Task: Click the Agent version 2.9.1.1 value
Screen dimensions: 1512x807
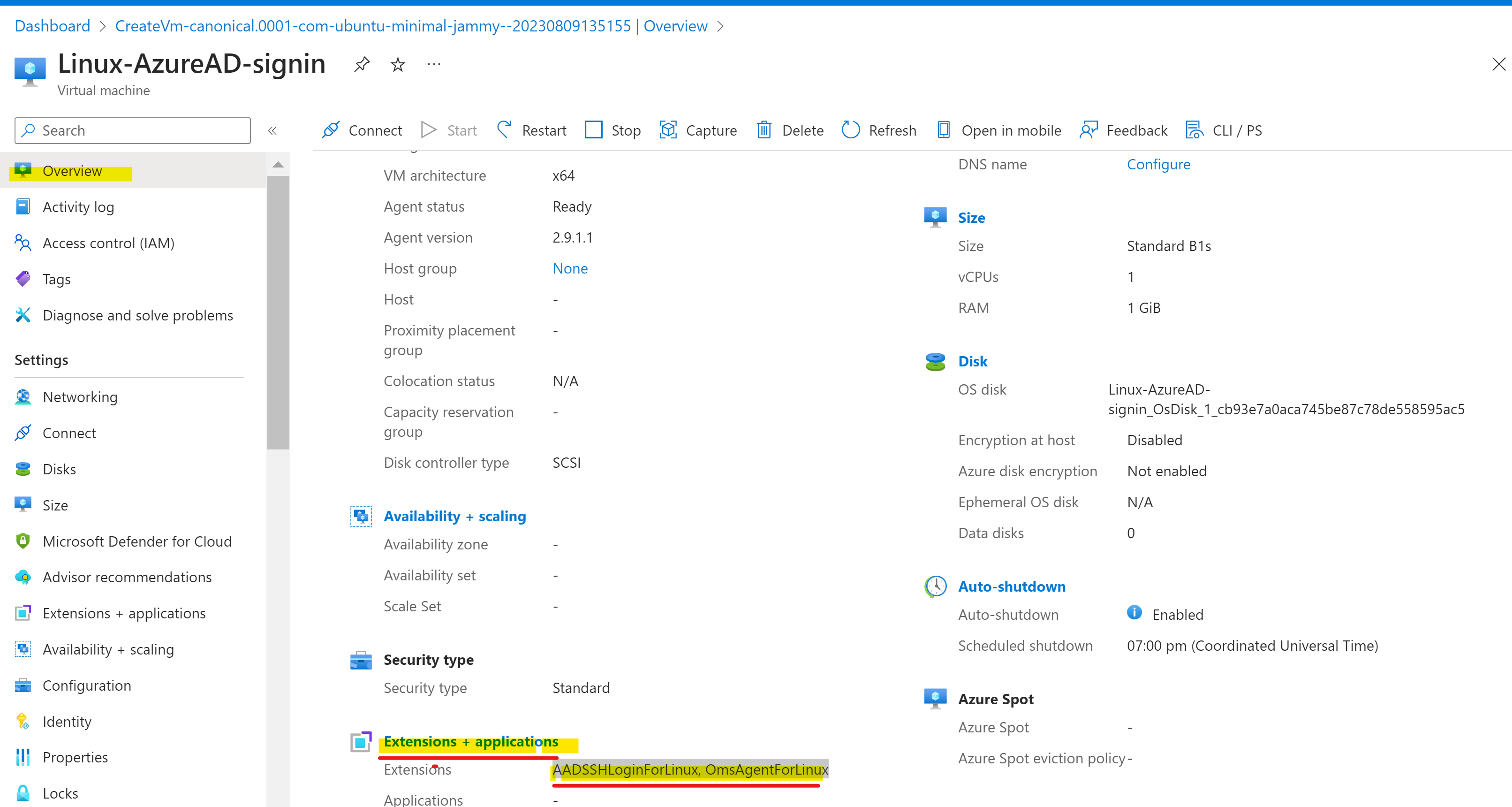Action: pos(572,237)
